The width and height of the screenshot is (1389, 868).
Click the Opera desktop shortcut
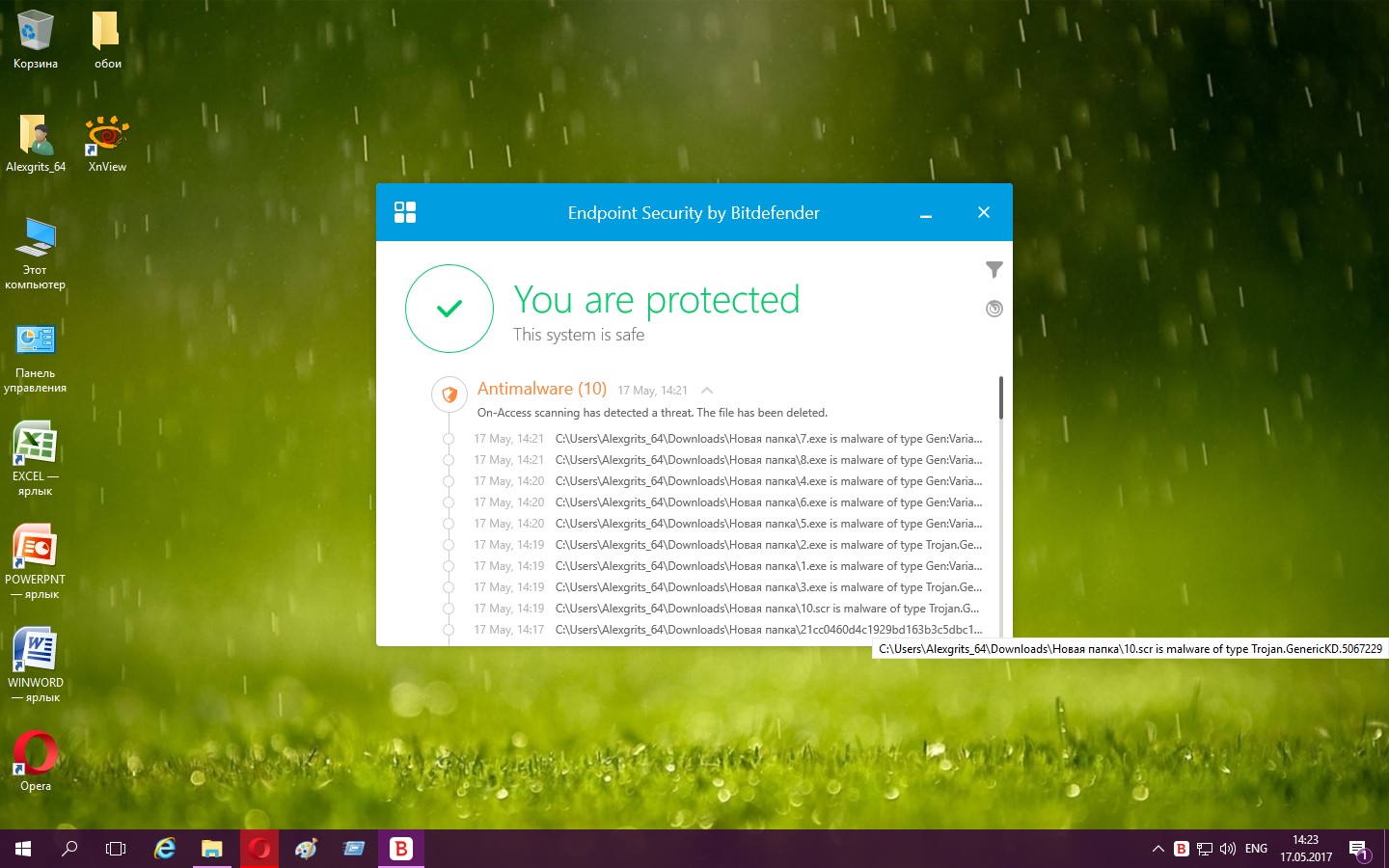coord(36,762)
